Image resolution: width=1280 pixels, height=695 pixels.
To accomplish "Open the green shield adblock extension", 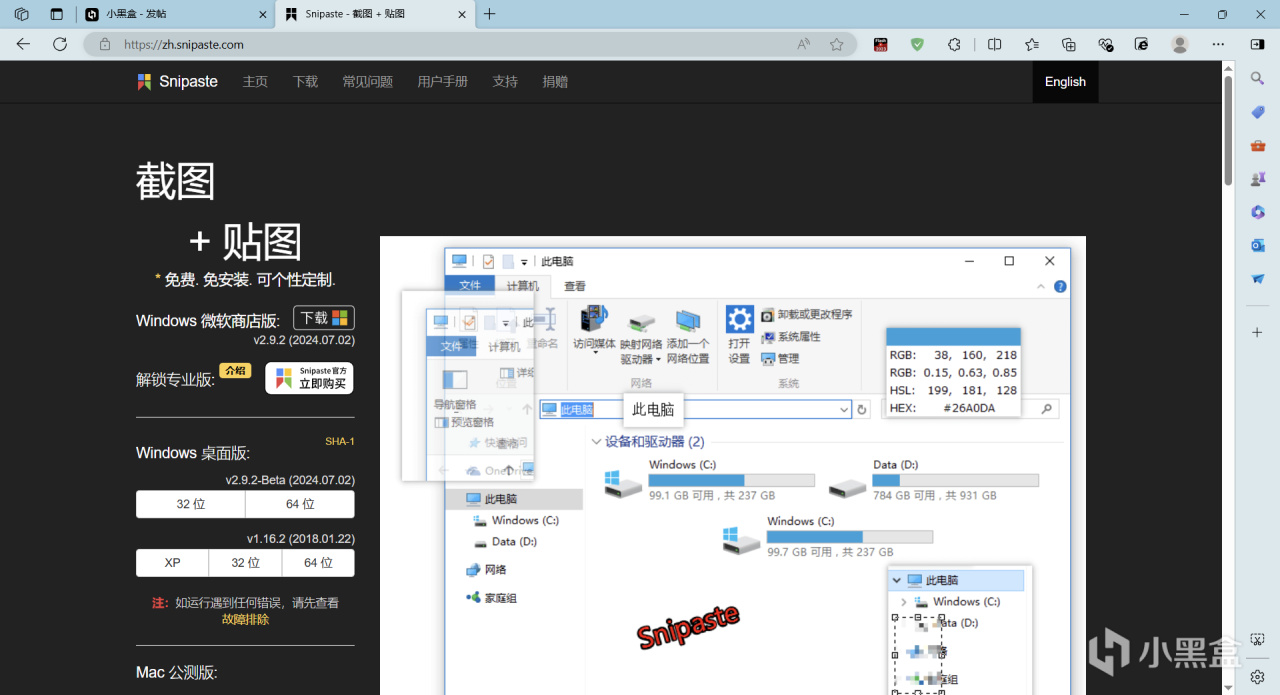I will (917, 44).
